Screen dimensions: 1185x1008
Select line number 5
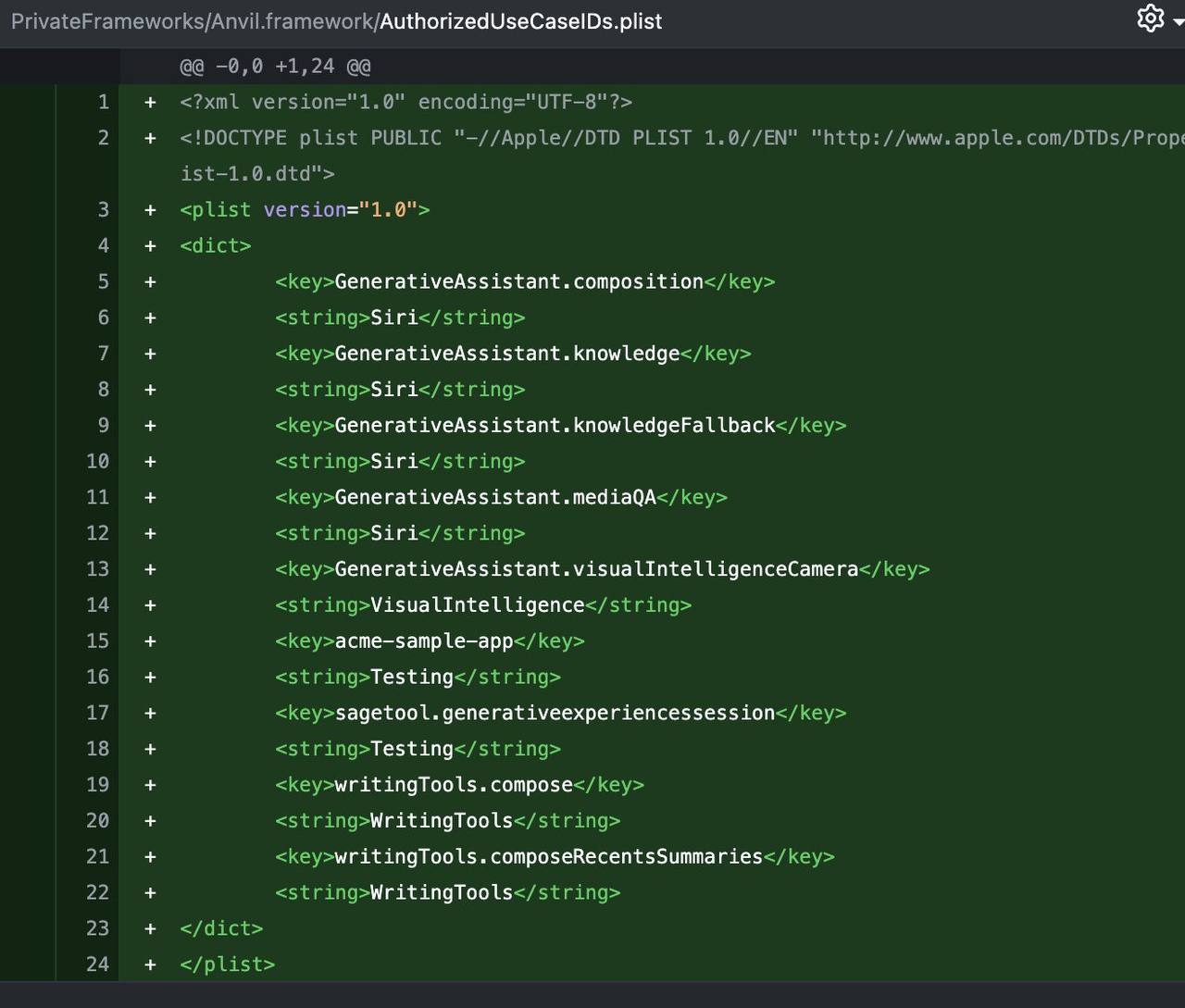103,281
